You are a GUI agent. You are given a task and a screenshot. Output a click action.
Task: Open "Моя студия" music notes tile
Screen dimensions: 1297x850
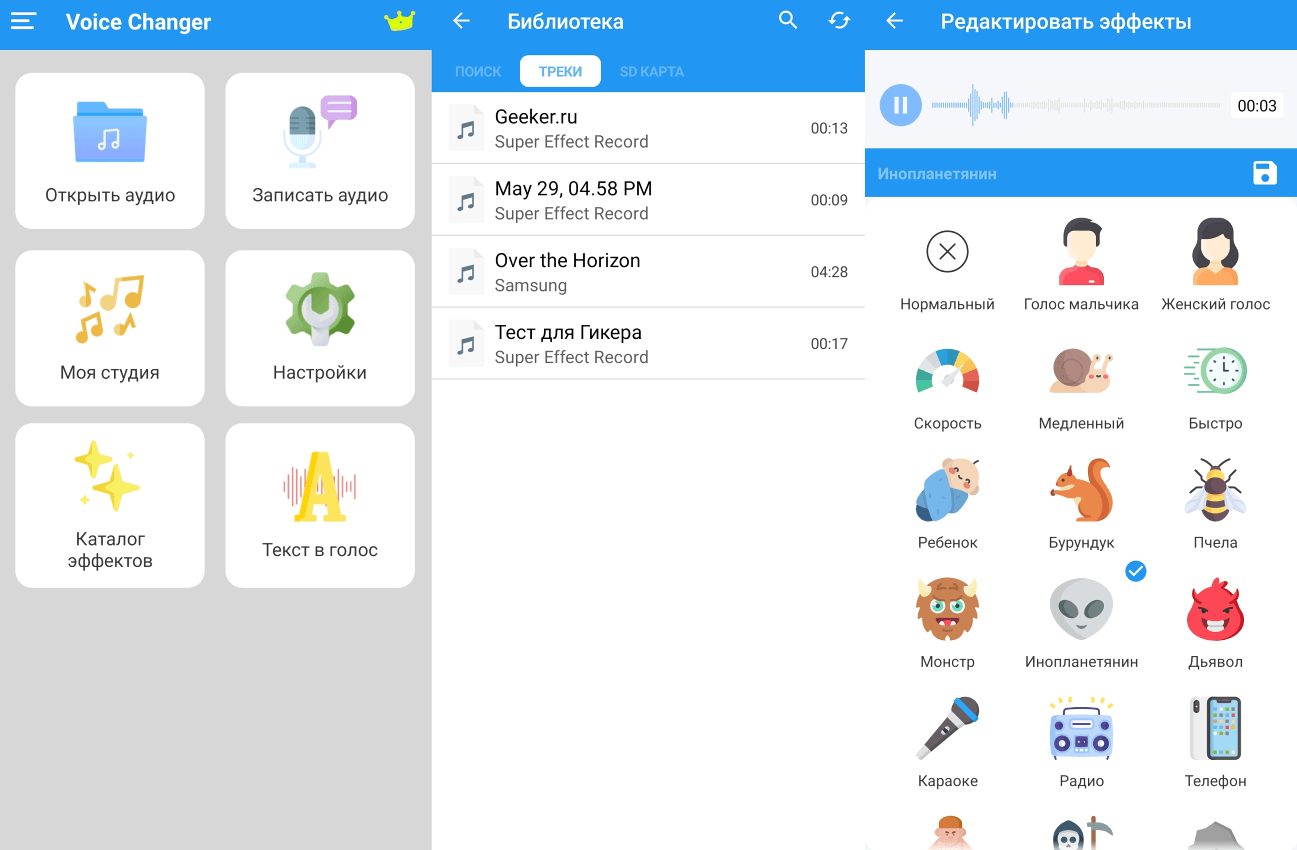point(110,328)
